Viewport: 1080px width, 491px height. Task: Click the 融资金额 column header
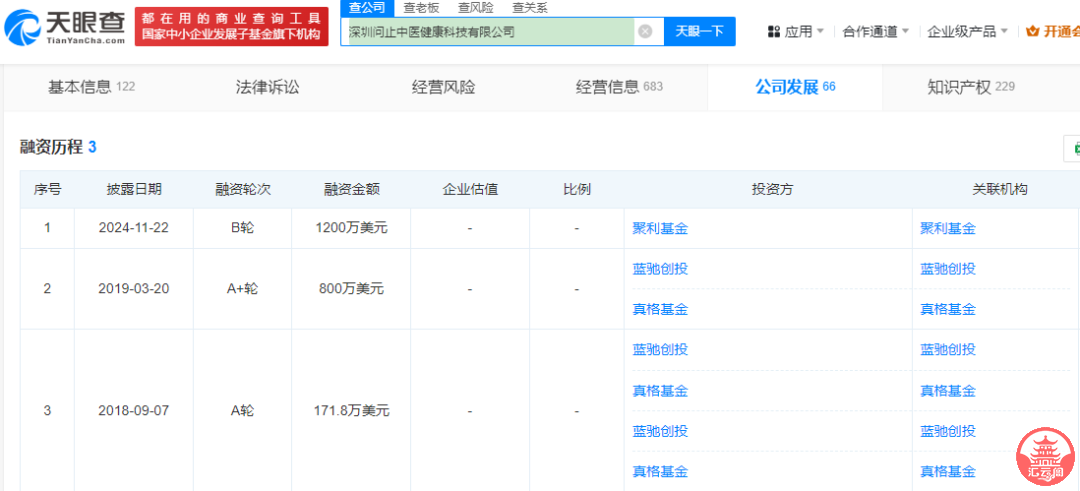pos(352,189)
